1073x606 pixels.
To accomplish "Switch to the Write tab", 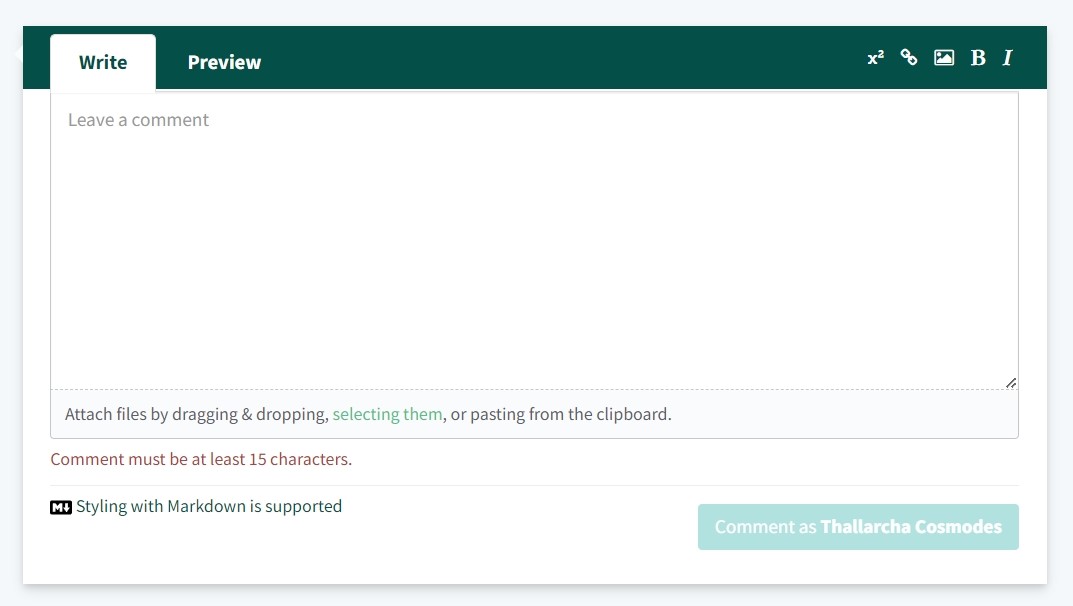I will 103,62.
